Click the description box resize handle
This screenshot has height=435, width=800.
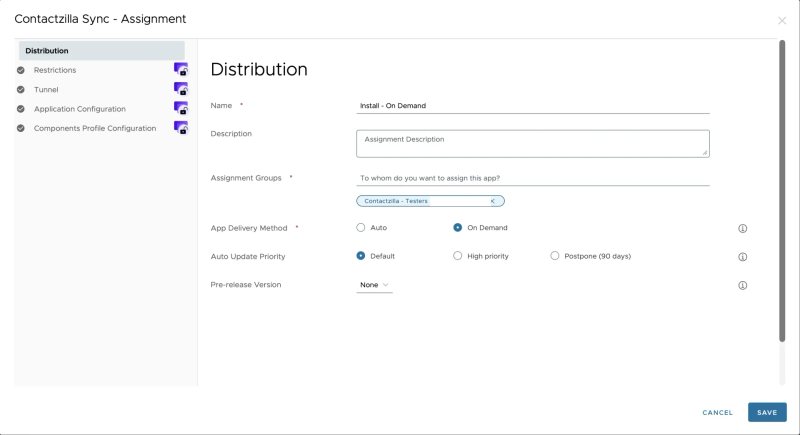tap(705, 152)
